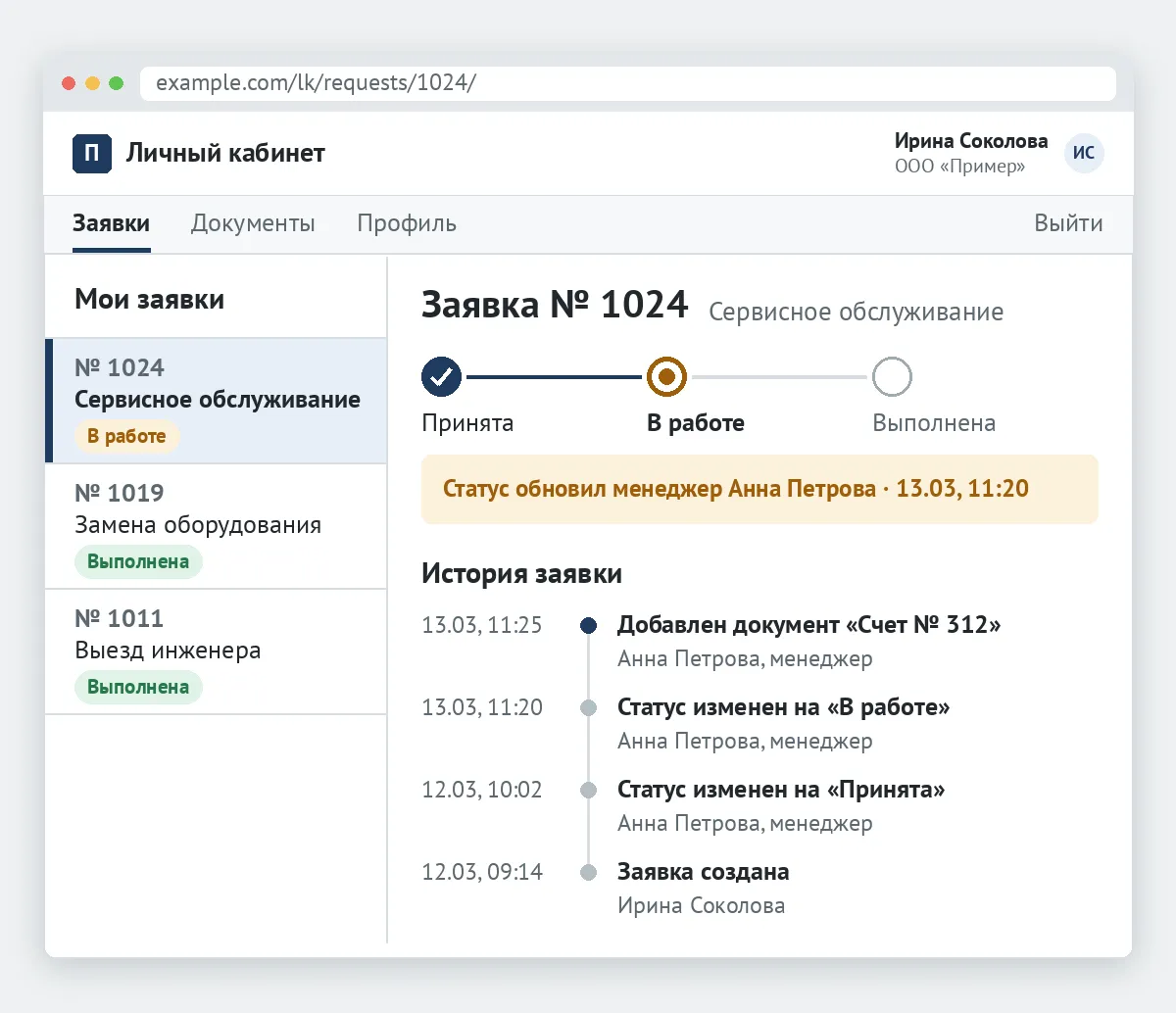Click the blue «П» logo icon
Image resolution: width=1176 pixels, height=1013 pixels.
click(92, 153)
